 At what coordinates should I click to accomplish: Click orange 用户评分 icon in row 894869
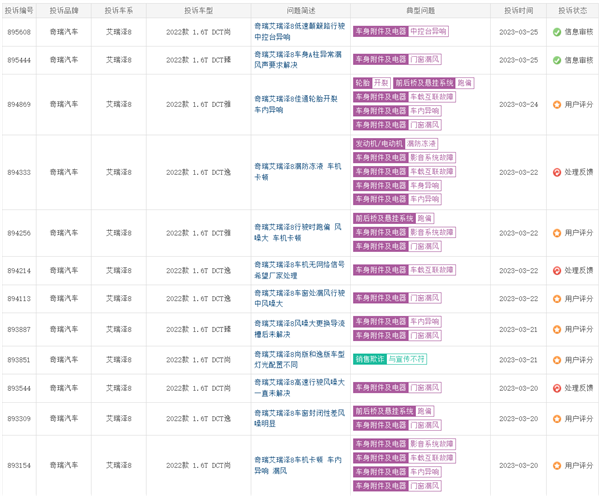(557, 104)
